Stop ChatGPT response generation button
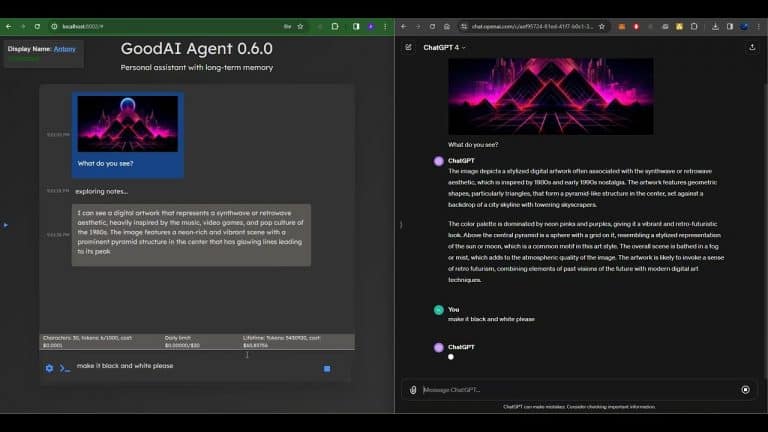The height and width of the screenshot is (432, 768). (745, 390)
